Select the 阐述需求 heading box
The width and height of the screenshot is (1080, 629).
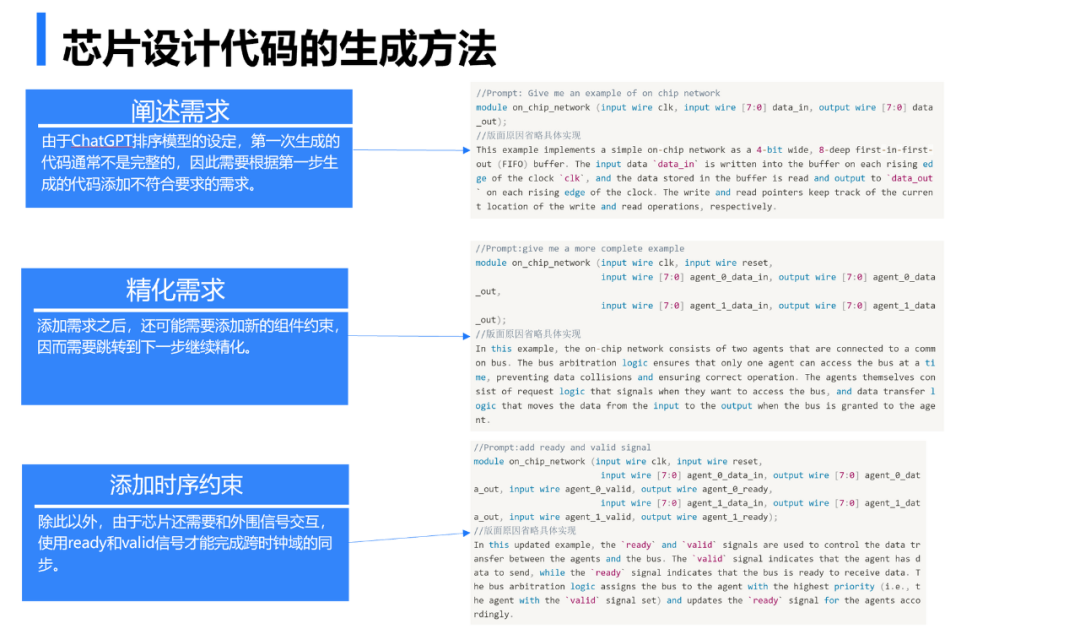pos(189,109)
